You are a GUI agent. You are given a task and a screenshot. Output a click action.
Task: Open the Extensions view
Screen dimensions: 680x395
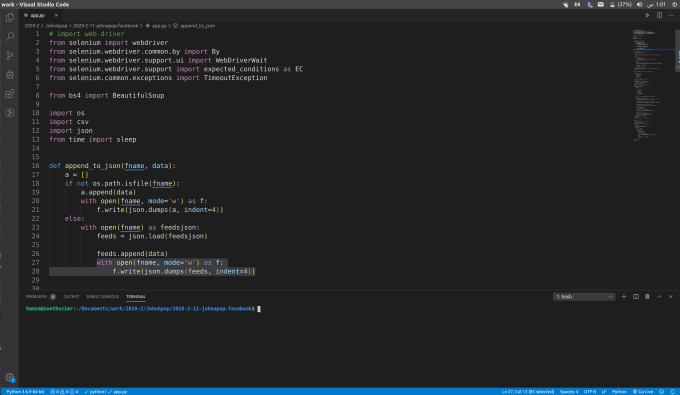pos(10,94)
